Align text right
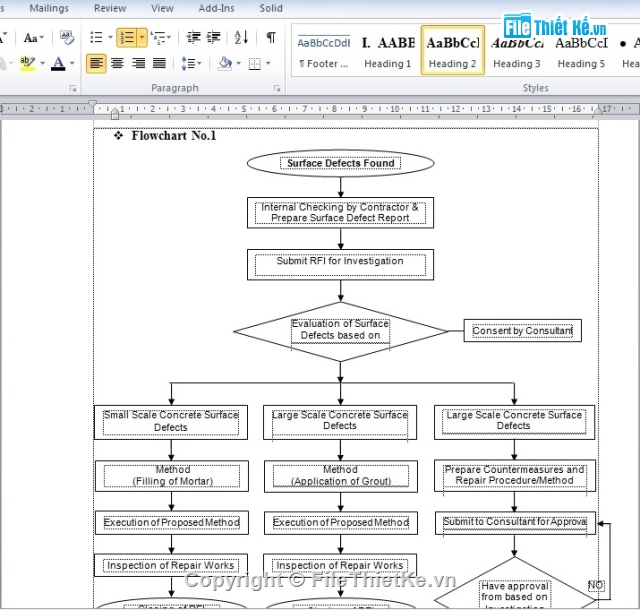This screenshot has height=610, width=640. tap(138, 63)
